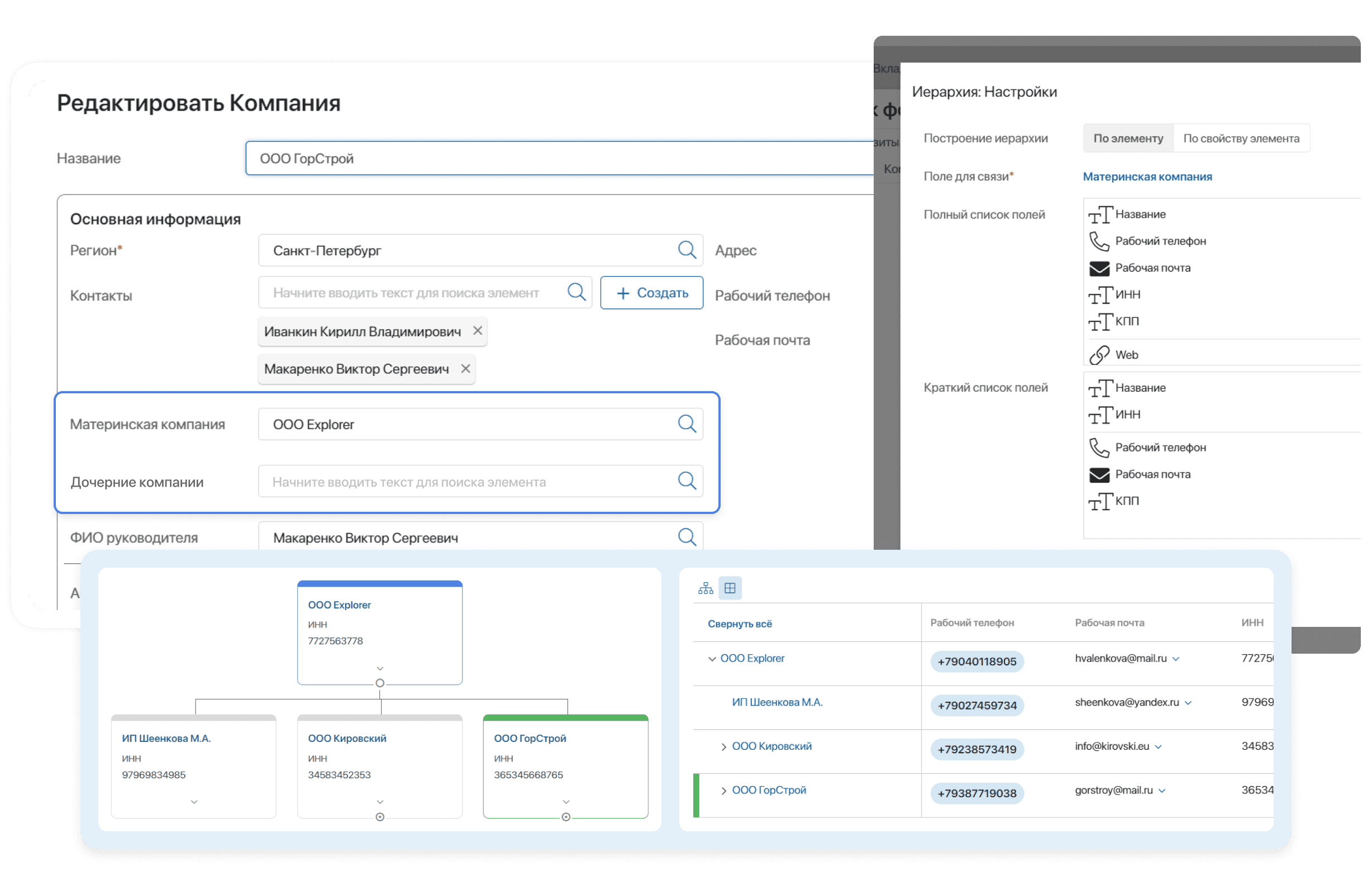Image resolution: width=1372 pixels, height=885 pixels.
Task: Click search icon in Дочерние компании field
Action: pos(687,481)
